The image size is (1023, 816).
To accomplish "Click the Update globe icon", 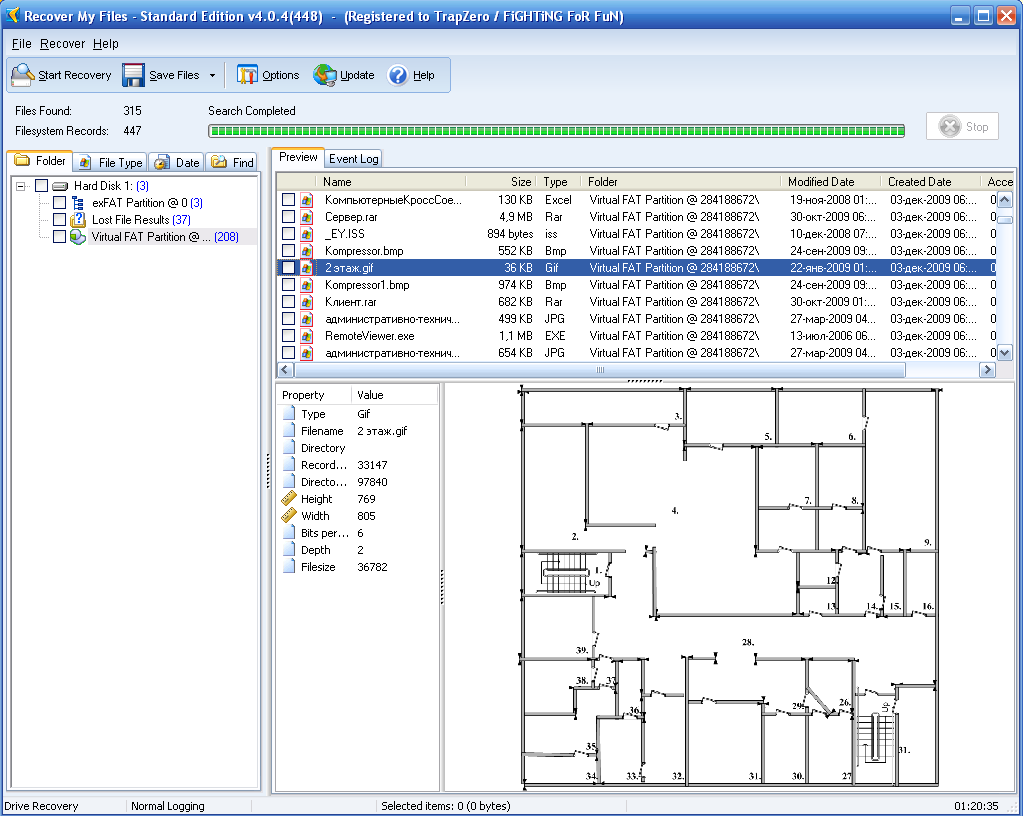I will pyautogui.click(x=324, y=75).
